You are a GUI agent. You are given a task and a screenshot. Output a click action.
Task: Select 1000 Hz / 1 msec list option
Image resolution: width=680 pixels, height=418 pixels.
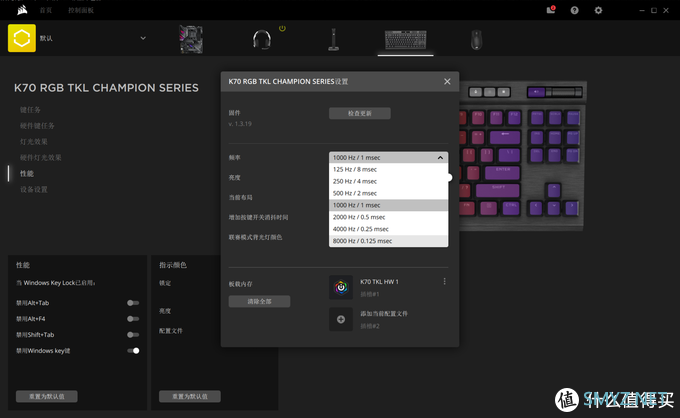pyautogui.click(x=389, y=205)
